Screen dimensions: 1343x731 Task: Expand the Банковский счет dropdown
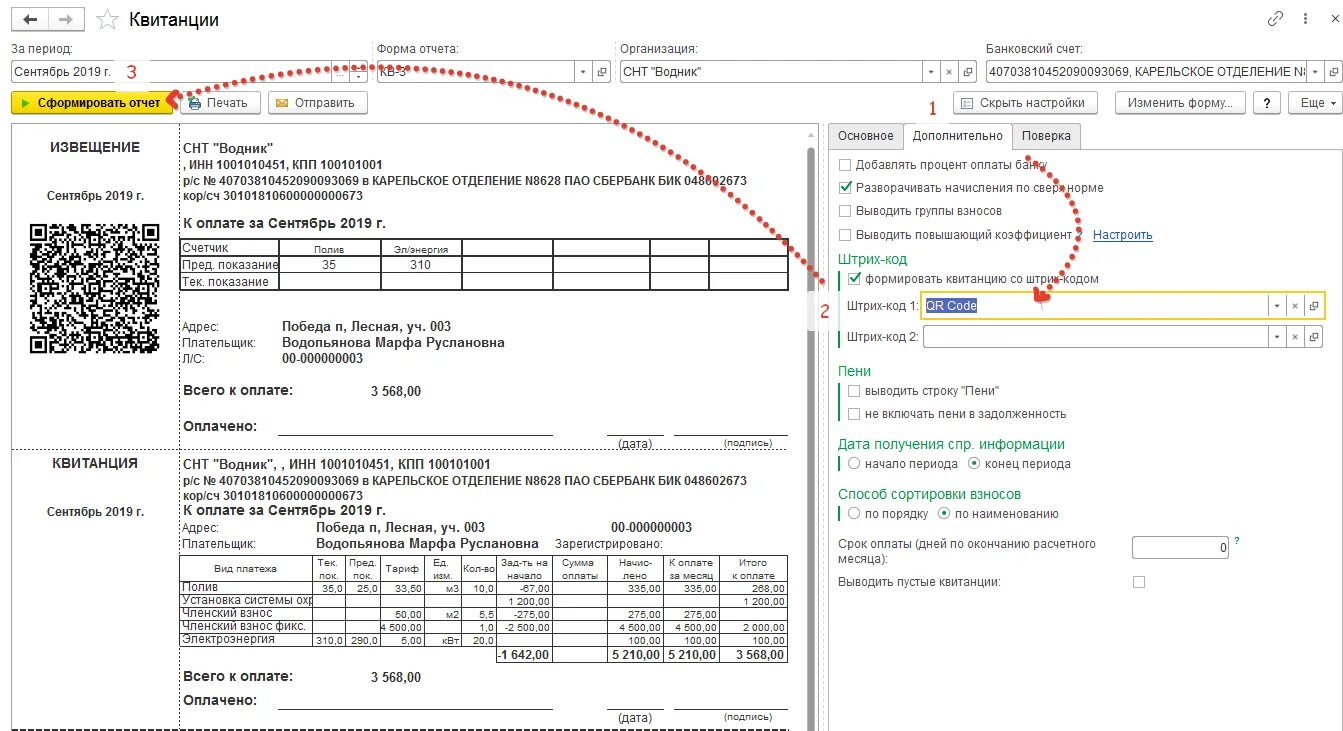click(x=1315, y=72)
